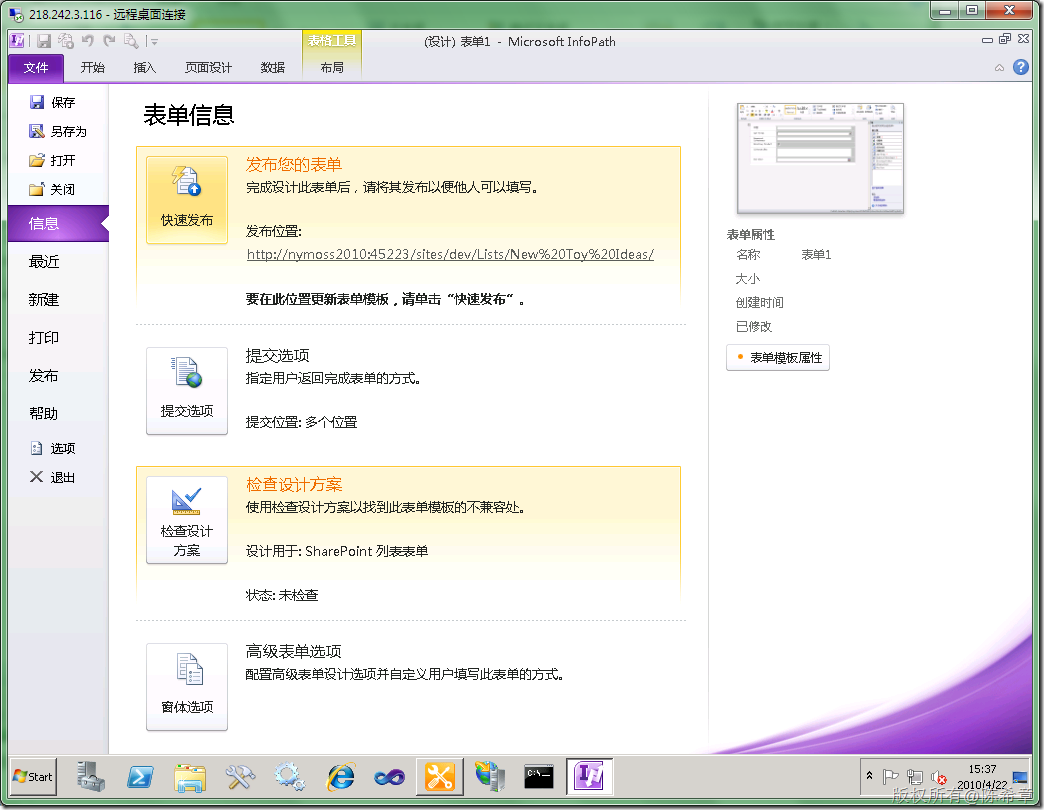The image size is (1044, 810).
Task: Collapse the ribbon with the caret icon
Action: click(999, 68)
